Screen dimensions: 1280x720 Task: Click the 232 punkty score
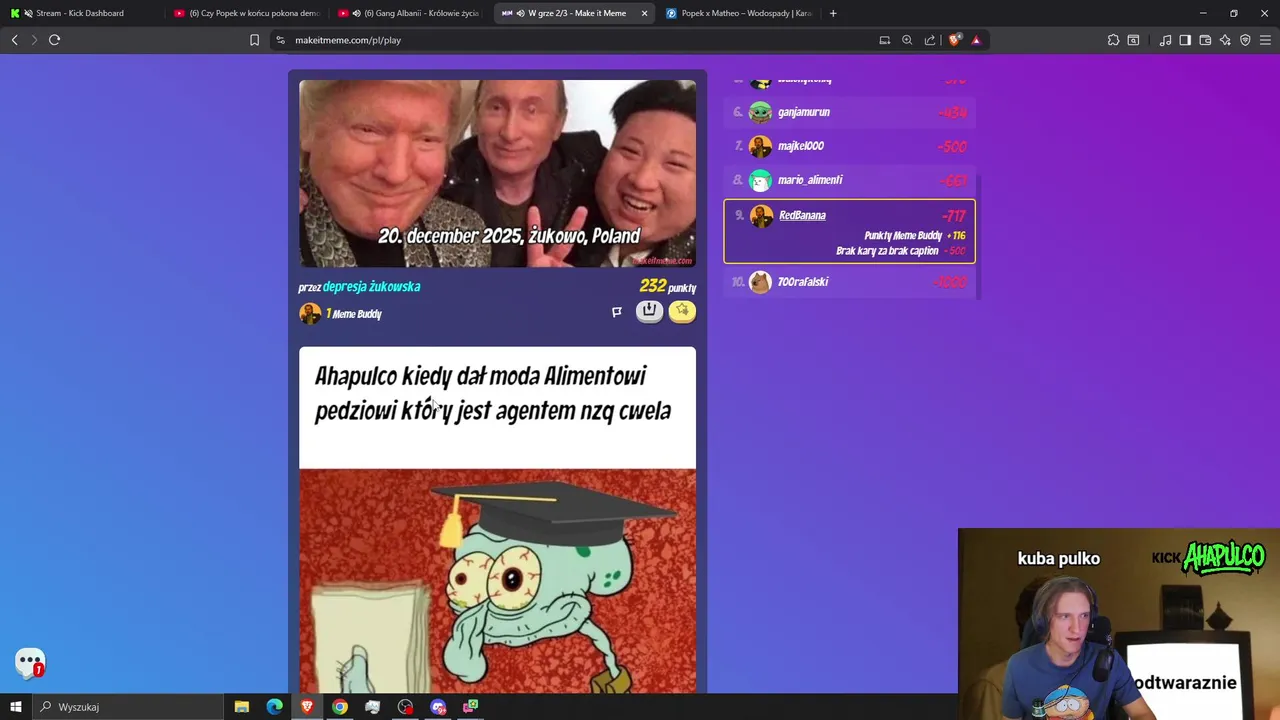(668, 287)
